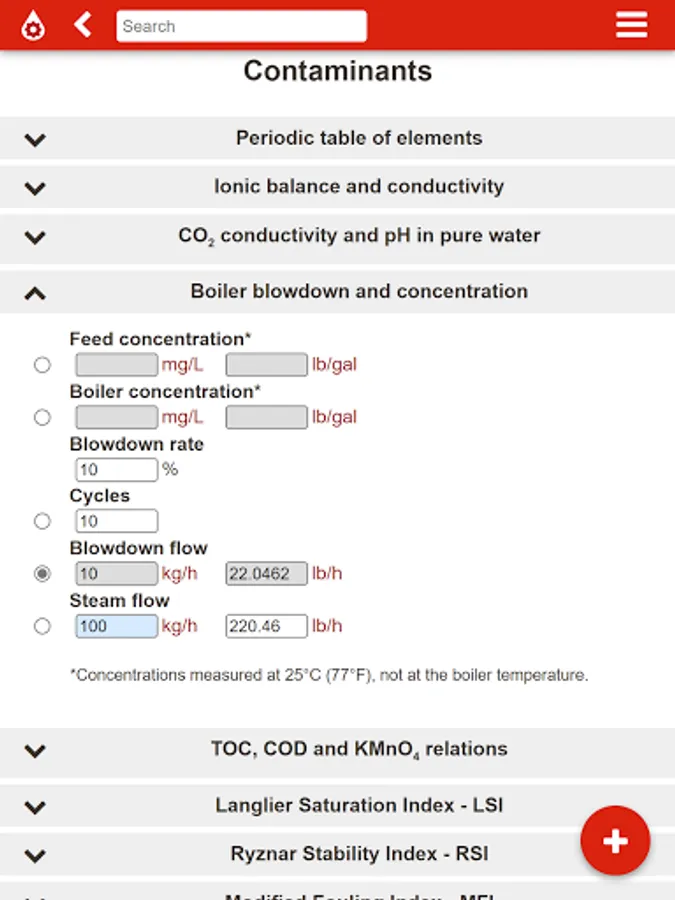Click the Steam flow lb/h field
This screenshot has width=675, height=900.
[266, 626]
